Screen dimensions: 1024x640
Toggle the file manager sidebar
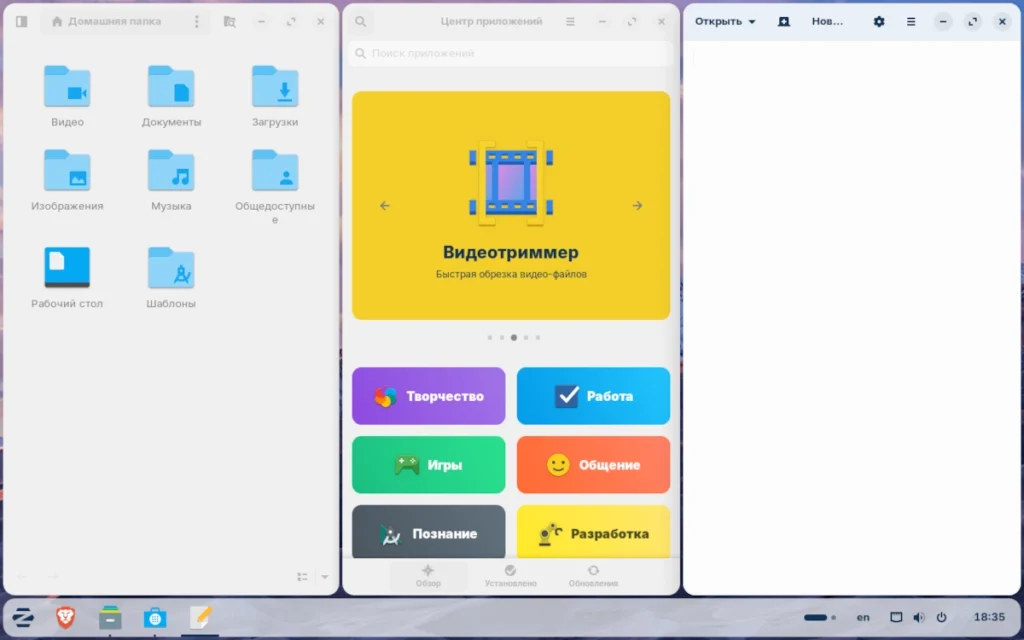[22, 22]
